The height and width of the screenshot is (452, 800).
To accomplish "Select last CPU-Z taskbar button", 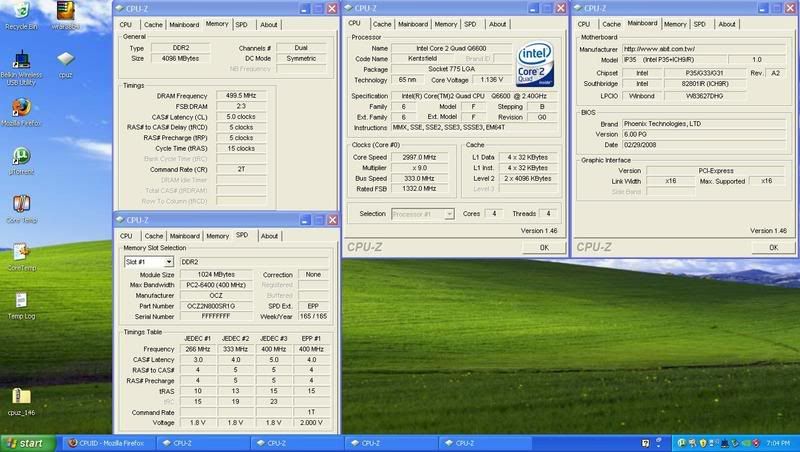I will pyautogui.click(x=485, y=443).
